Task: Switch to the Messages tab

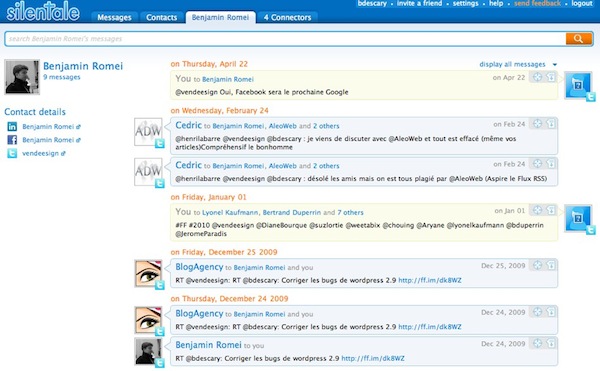Action: 114,17
